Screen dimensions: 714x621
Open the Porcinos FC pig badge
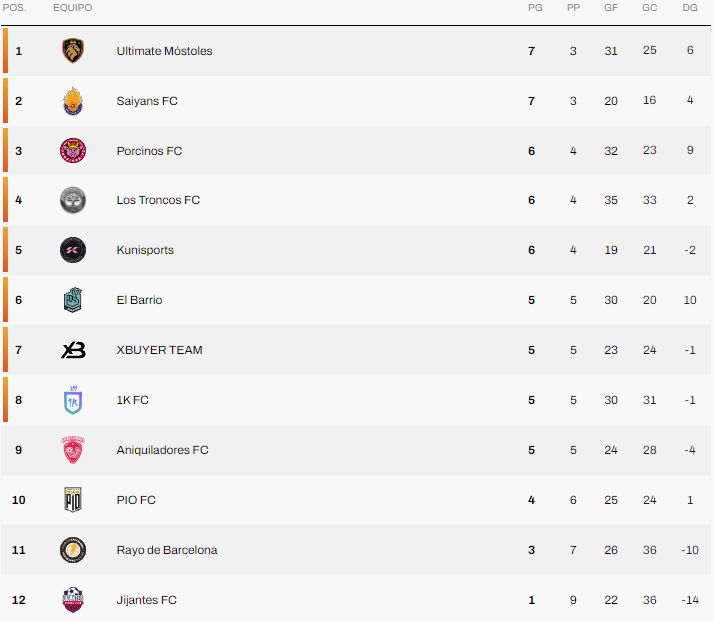pos(73,150)
